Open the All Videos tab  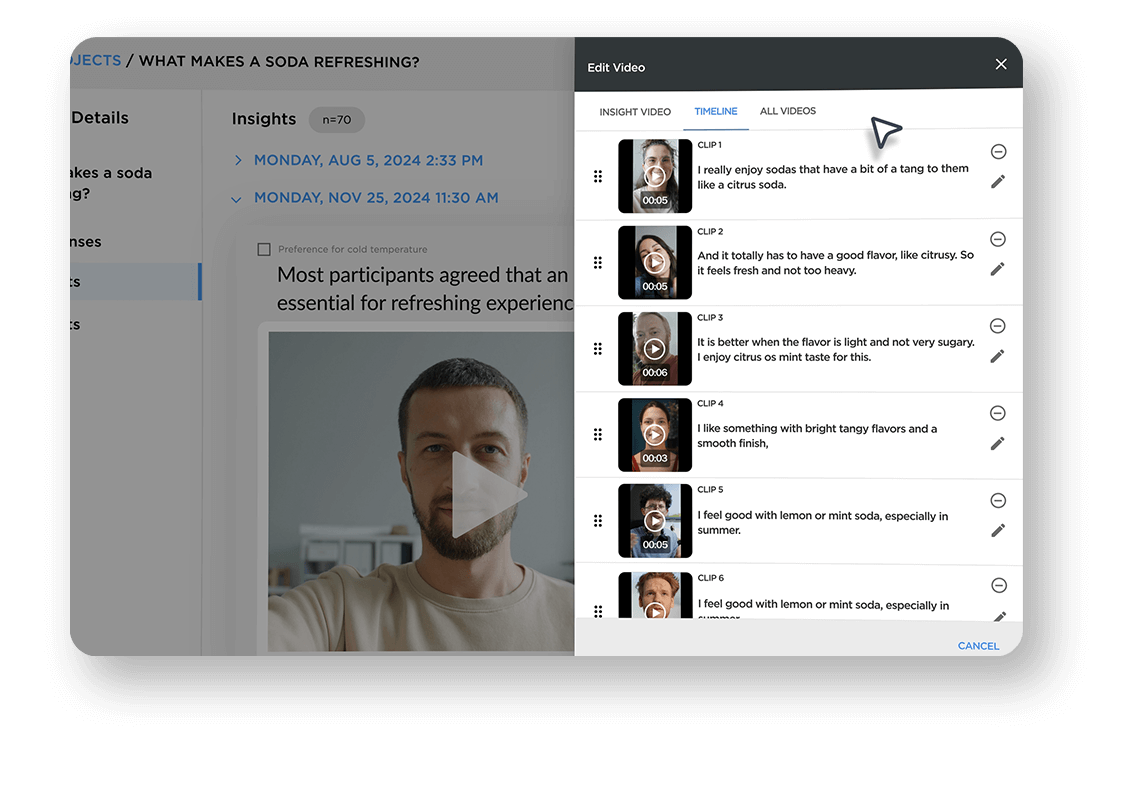[x=787, y=111]
